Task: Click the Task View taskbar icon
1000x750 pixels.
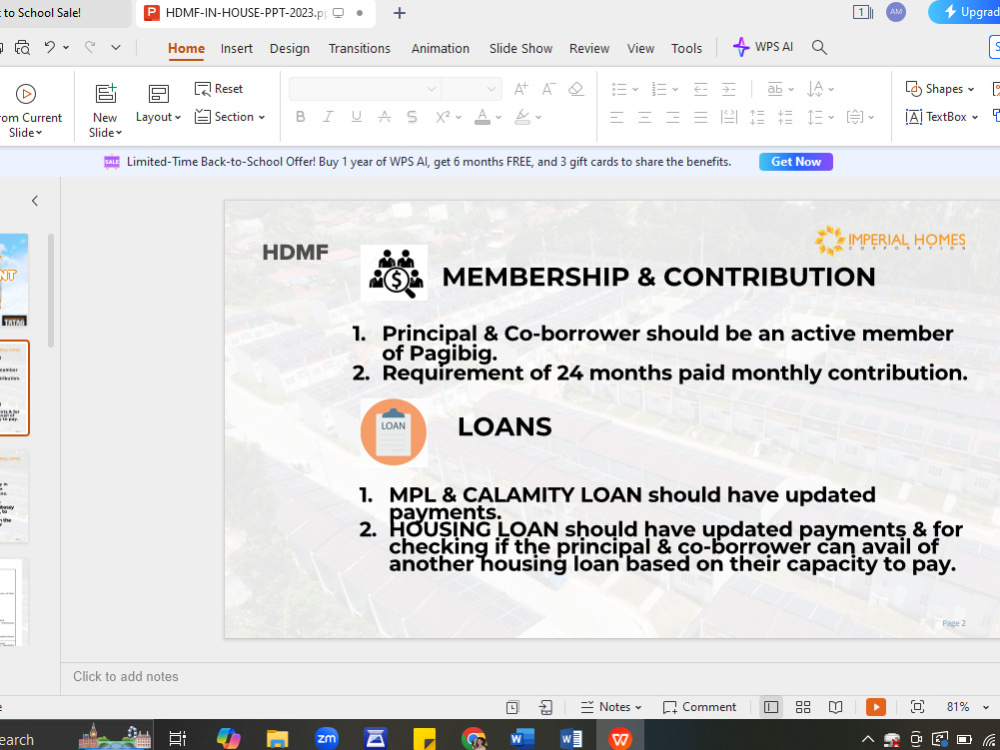Action: [177, 739]
